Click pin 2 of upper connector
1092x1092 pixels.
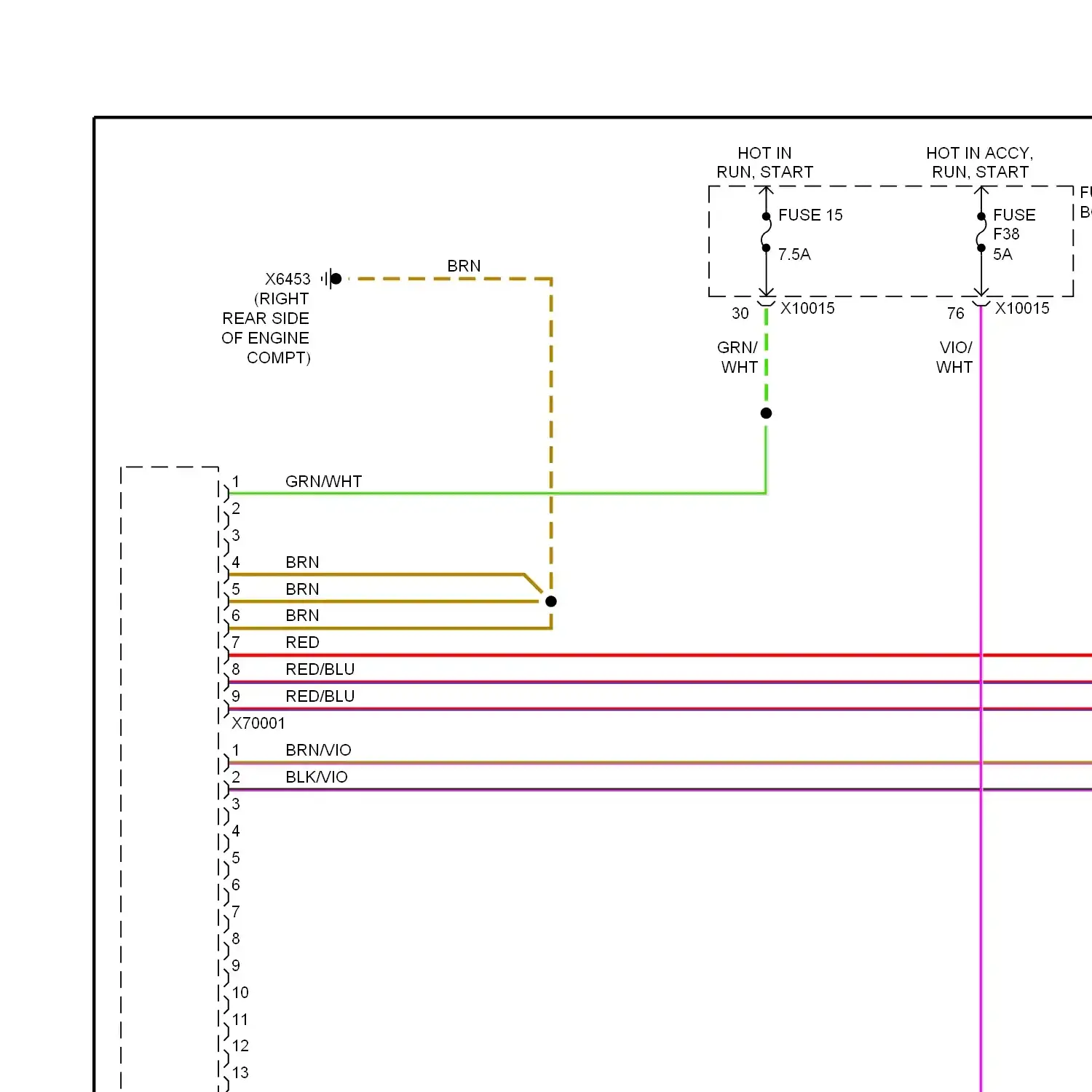click(236, 508)
